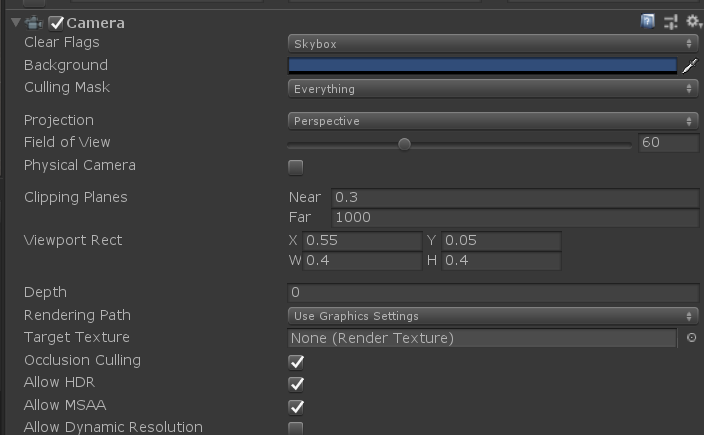The width and height of the screenshot is (704, 435).
Task: Disable the Camera component checkbox
Action: click(56, 23)
